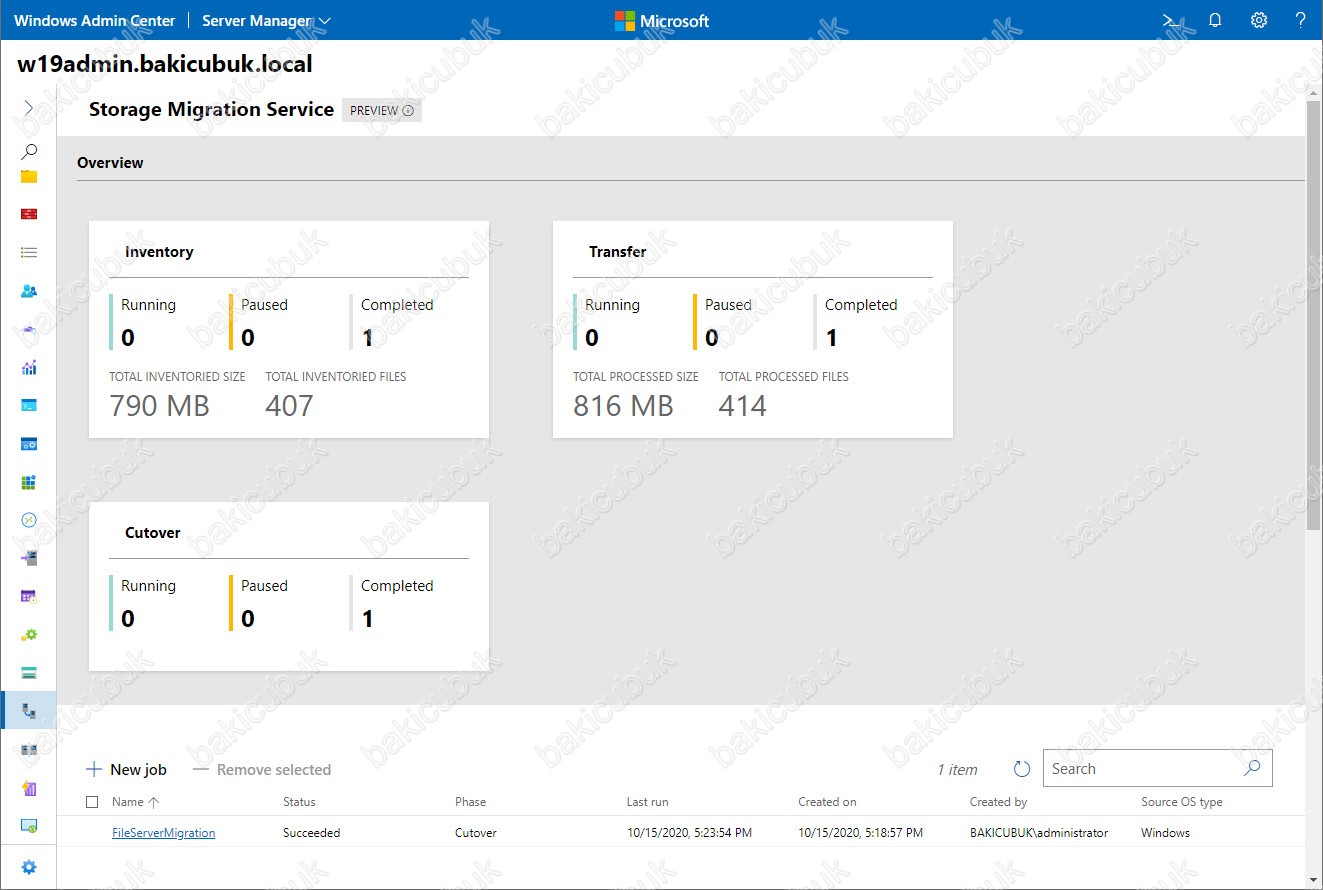Expand the sidebar tools menu chevron

click(x=29, y=108)
